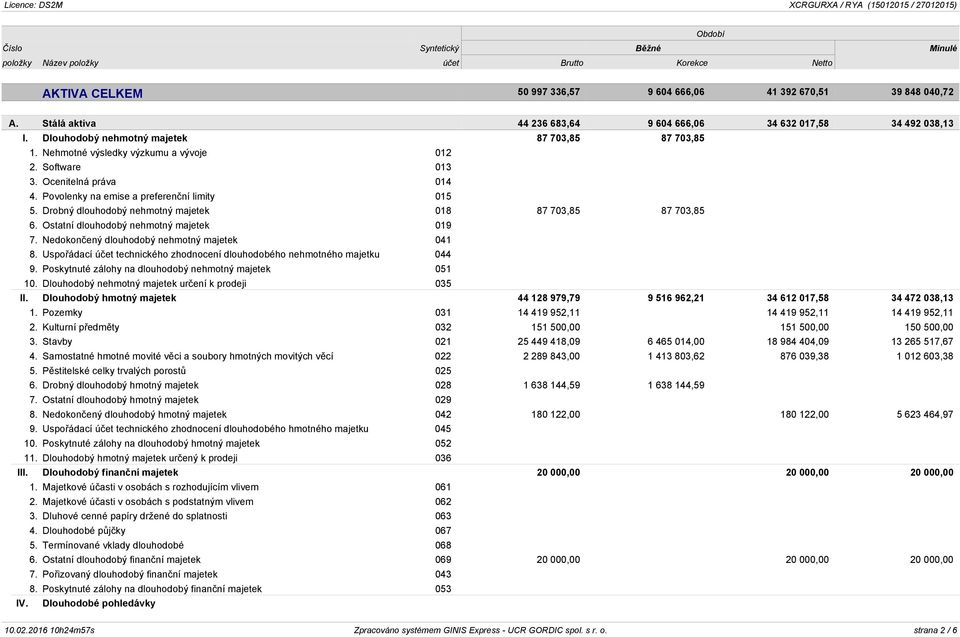
Task: Click "Dlouhodobý nehmotný majetek určení k prodeji"
Action: [x=144, y=284]
